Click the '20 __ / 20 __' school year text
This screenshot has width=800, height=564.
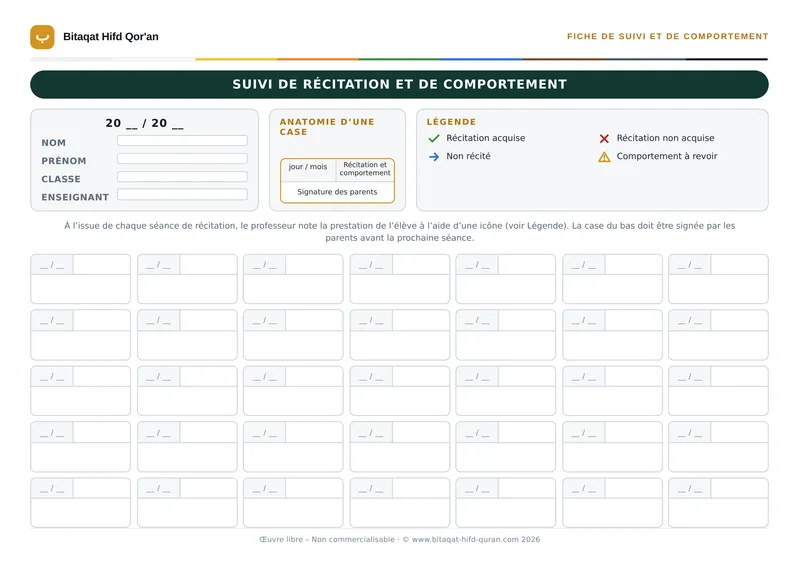click(x=144, y=123)
